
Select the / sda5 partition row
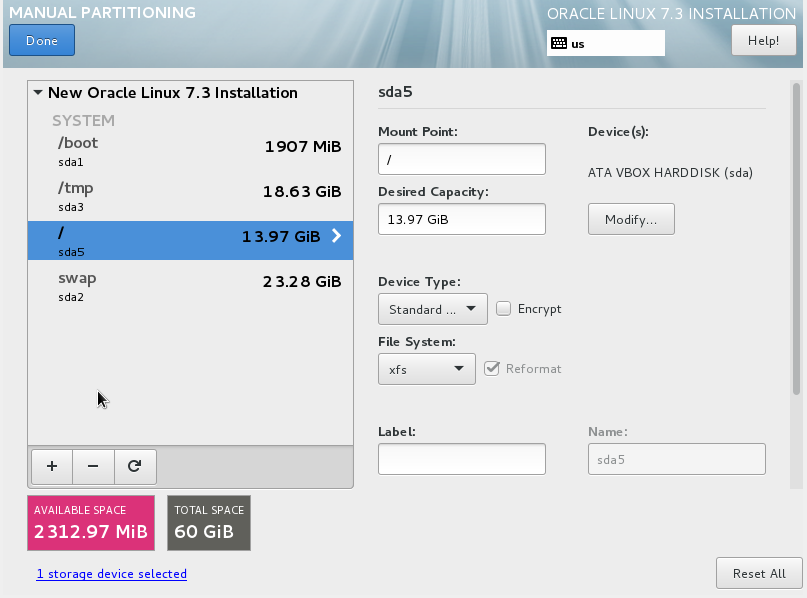point(190,240)
